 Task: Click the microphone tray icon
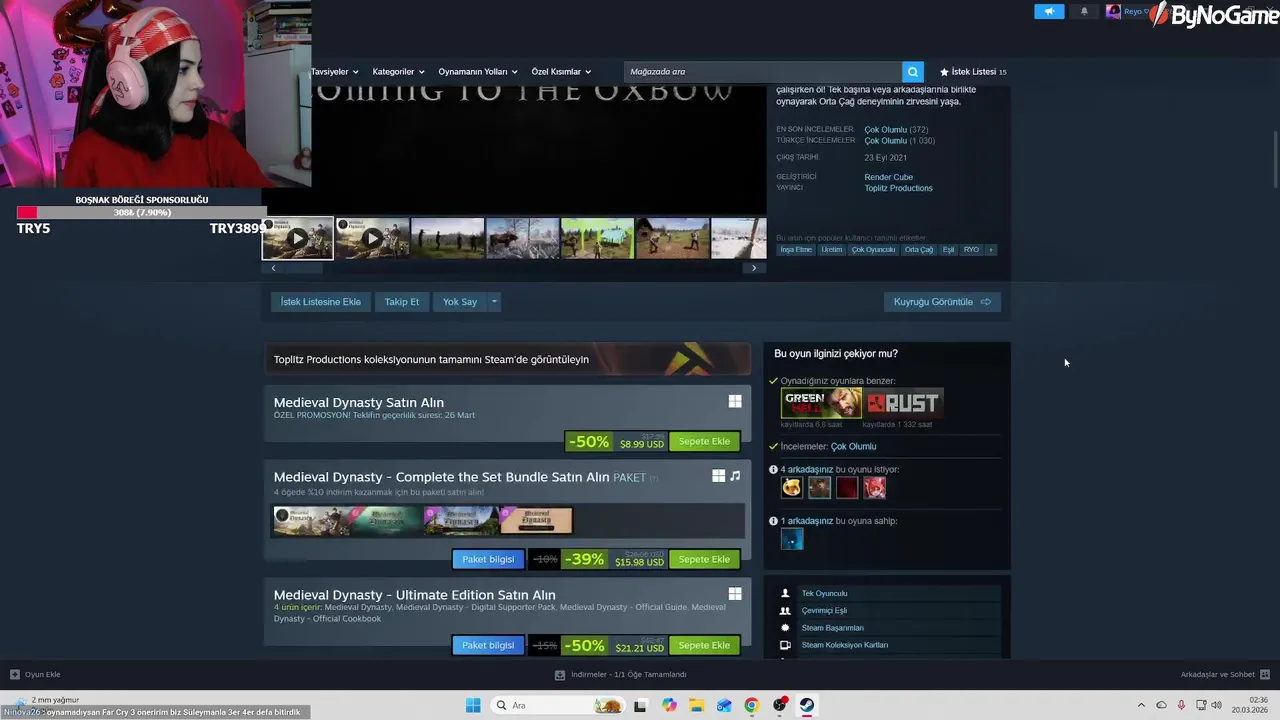pos(1181,705)
